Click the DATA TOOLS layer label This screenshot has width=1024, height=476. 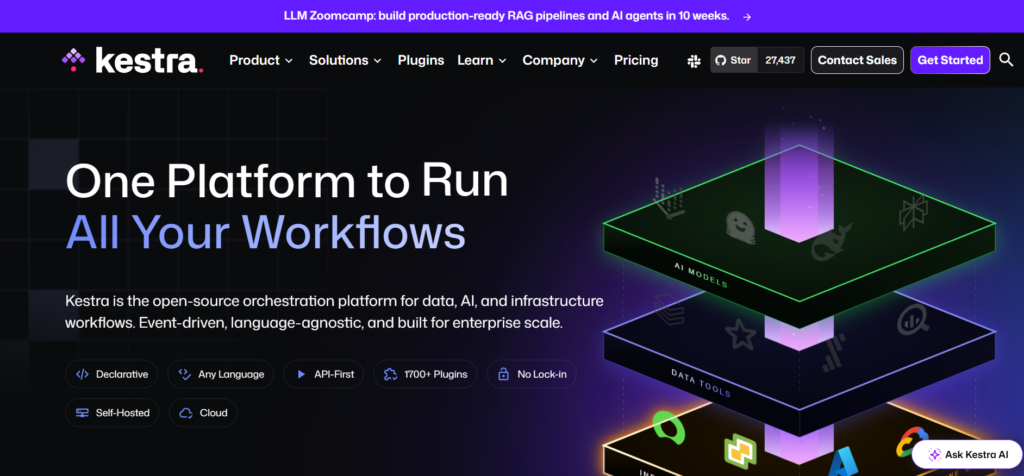[701, 383]
